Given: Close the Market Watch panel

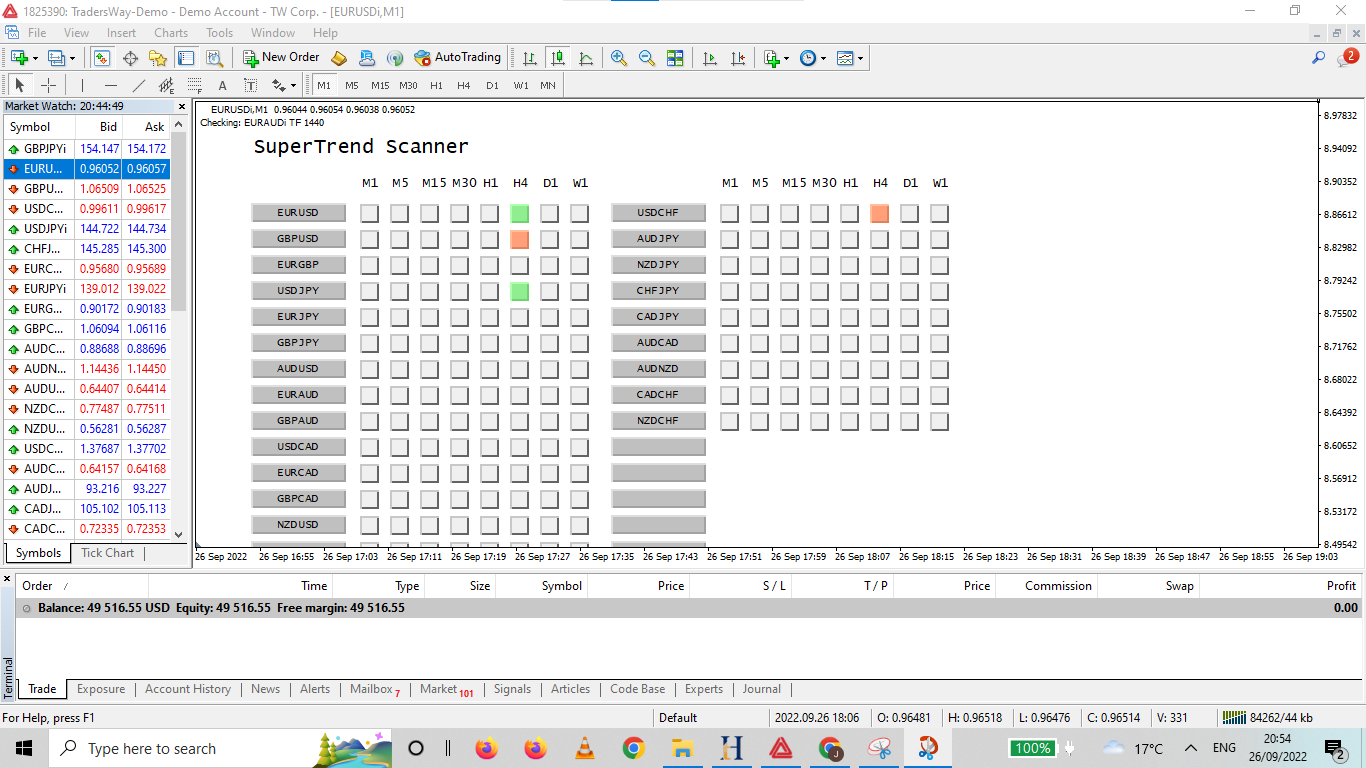Looking at the screenshot, I should tap(182, 106).
